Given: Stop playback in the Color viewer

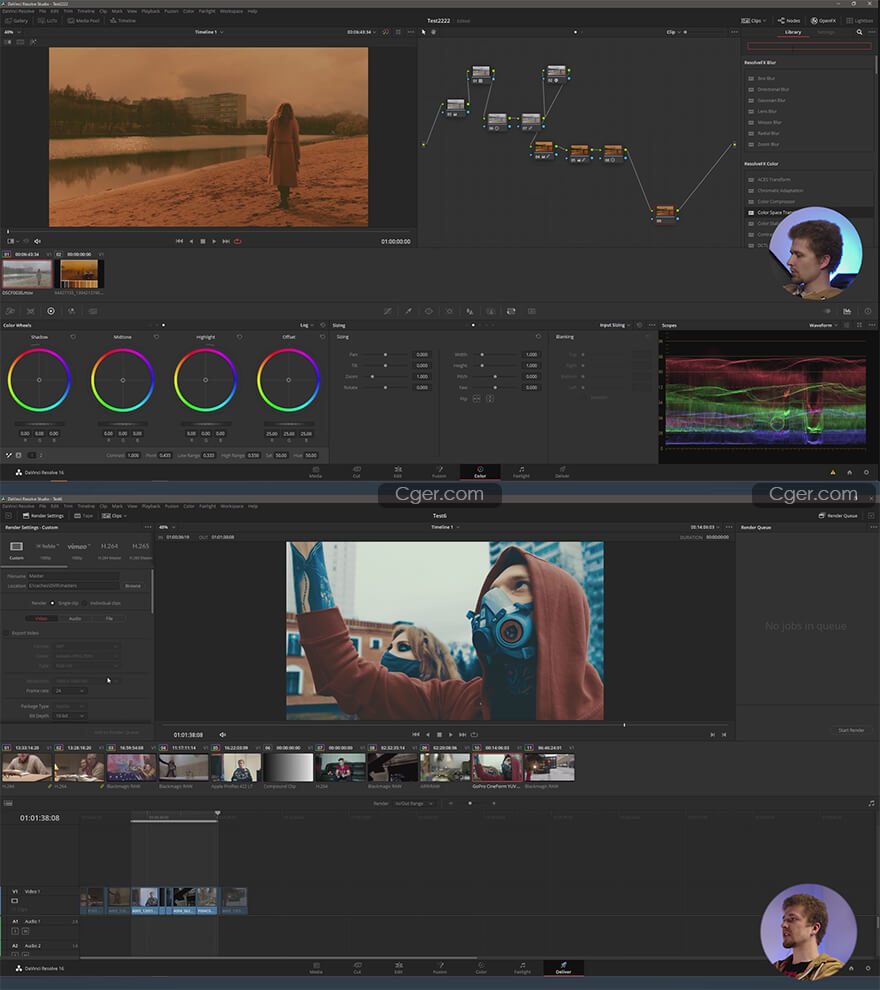Looking at the screenshot, I should (x=203, y=241).
